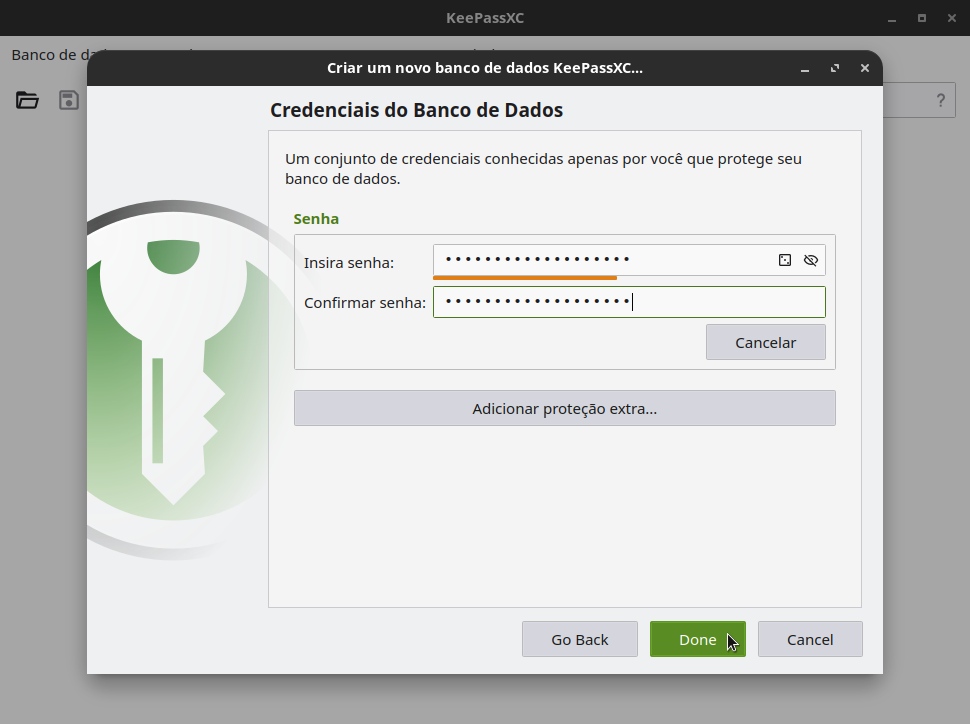Click Adicionar proteção extra button
The width and height of the screenshot is (970, 724).
[x=565, y=408]
